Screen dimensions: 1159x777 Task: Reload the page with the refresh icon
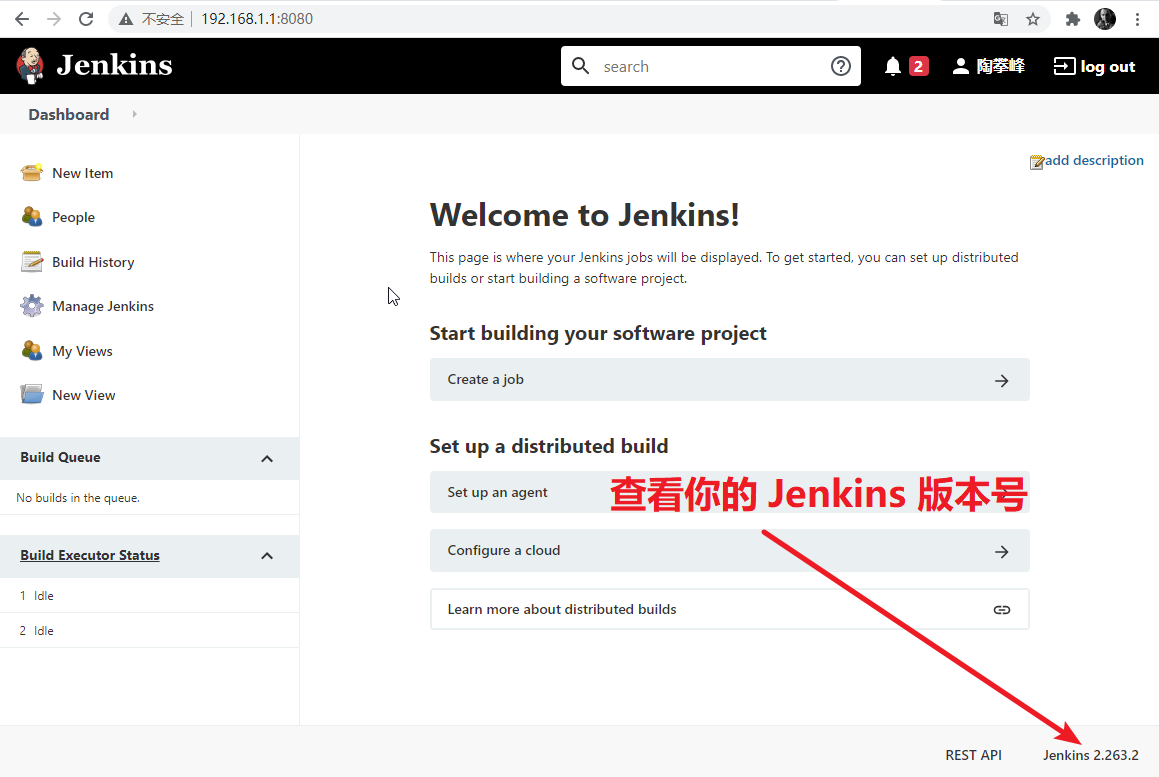pyautogui.click(x=86, y=18)
